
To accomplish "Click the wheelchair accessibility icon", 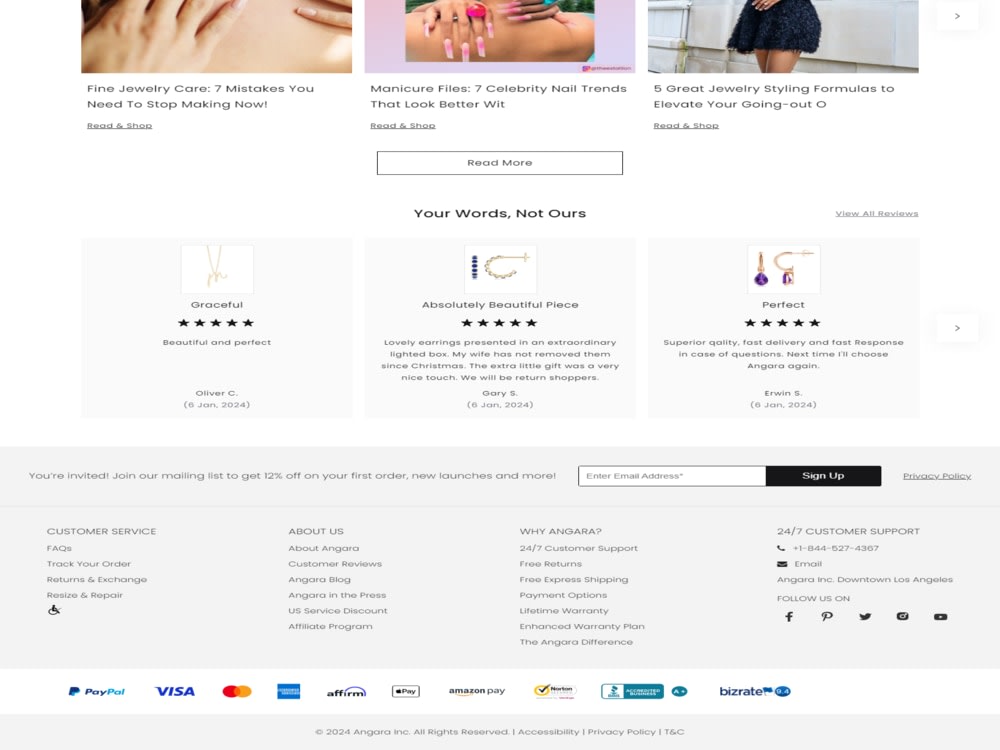I will pyautogui.click(x=54, y=610).
